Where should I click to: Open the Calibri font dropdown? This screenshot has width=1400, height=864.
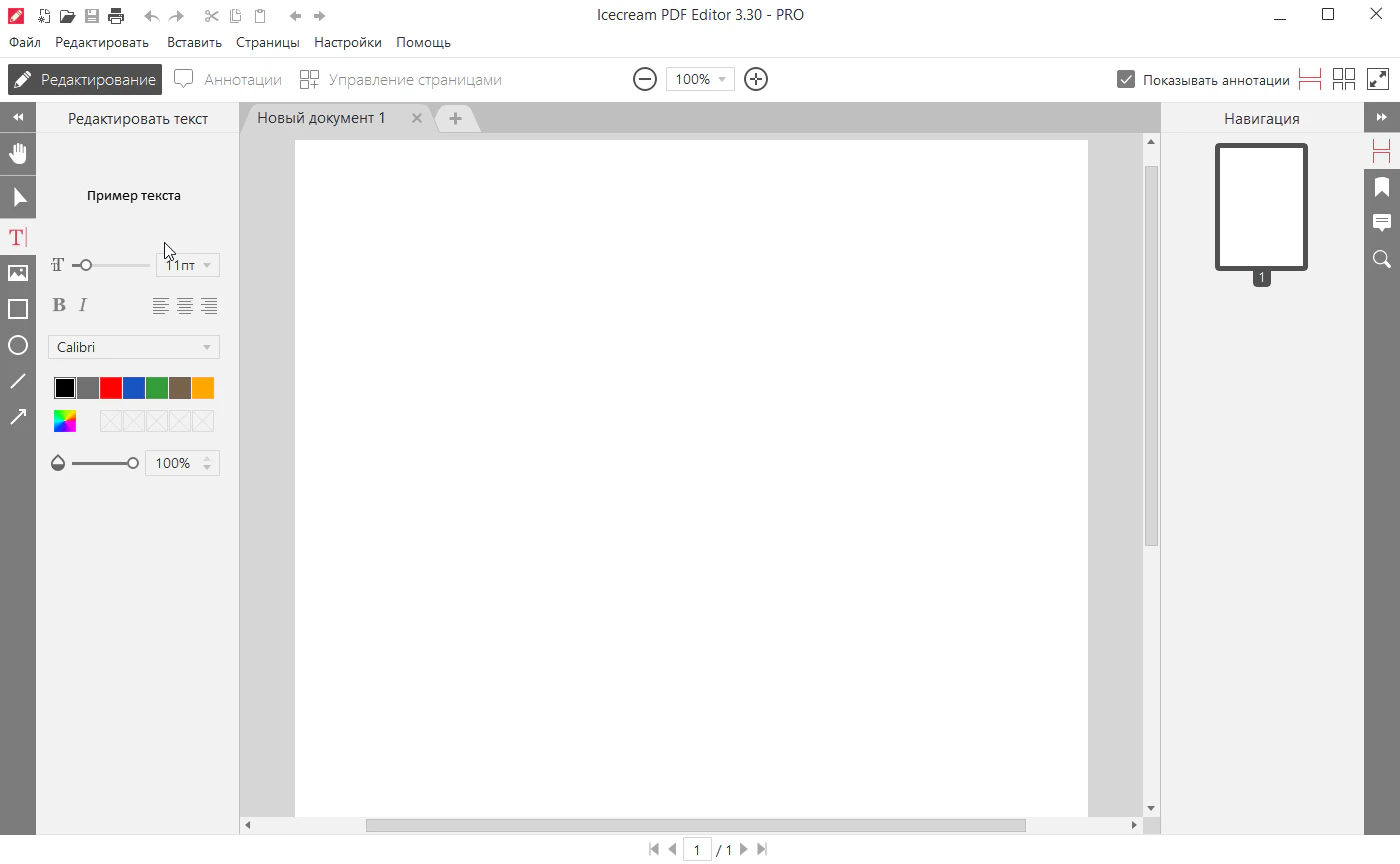[x=134, y=347]
